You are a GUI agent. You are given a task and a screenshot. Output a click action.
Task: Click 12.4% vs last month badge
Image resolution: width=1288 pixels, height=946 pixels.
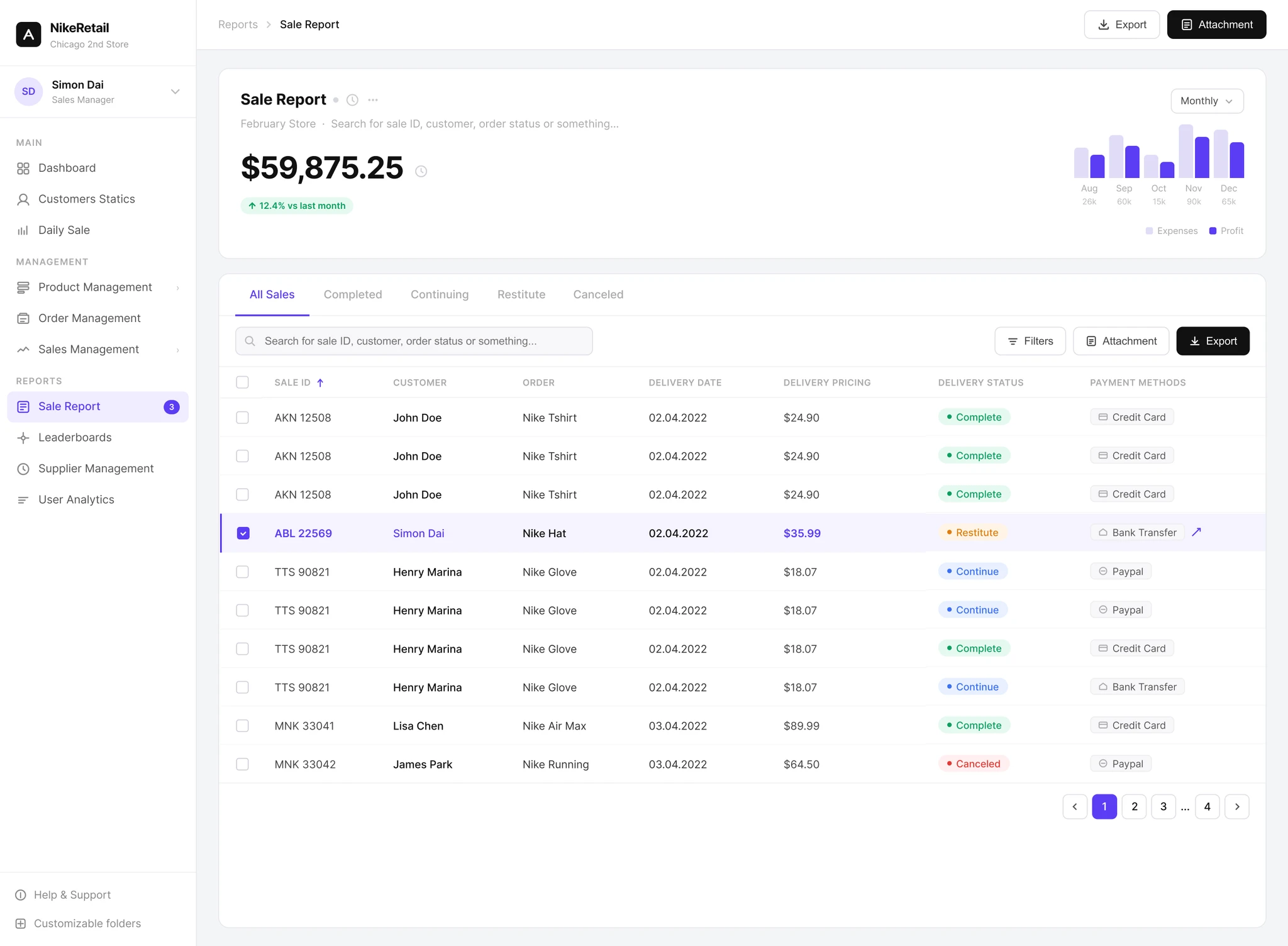point(296,206)
